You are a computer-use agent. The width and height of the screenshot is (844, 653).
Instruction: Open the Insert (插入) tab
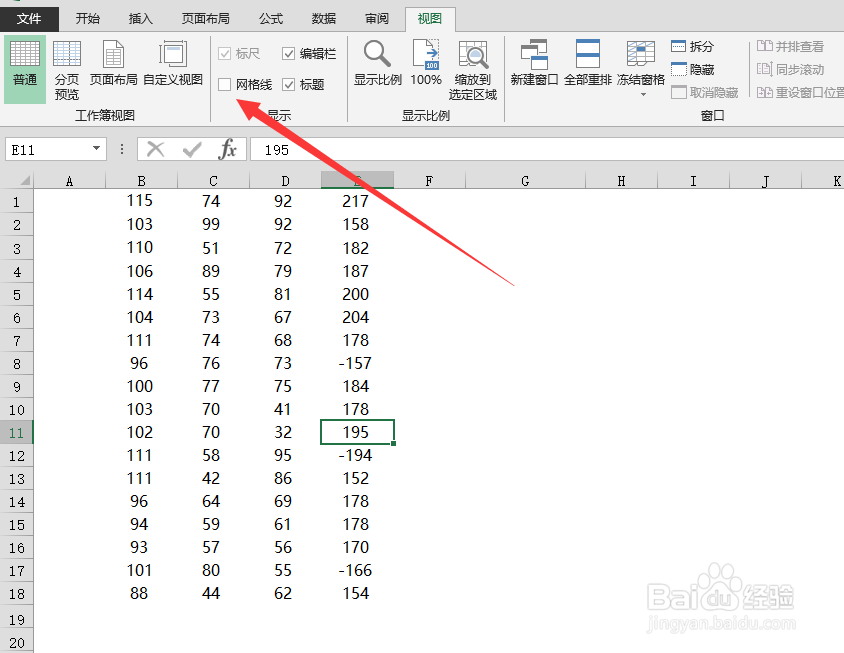pos(140,19)
